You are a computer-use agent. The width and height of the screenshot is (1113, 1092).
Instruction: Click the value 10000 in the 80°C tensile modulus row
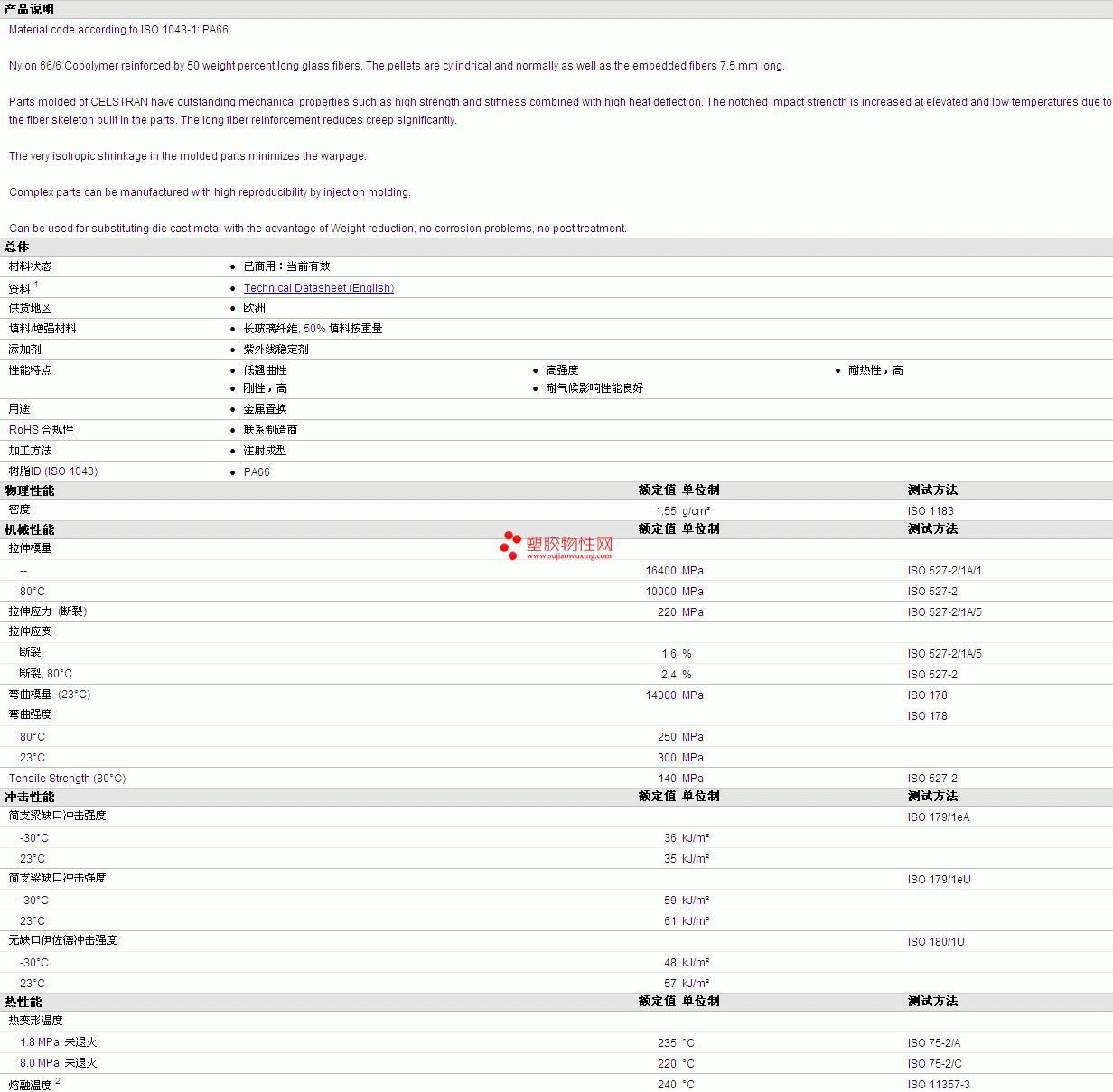point(661,592)
